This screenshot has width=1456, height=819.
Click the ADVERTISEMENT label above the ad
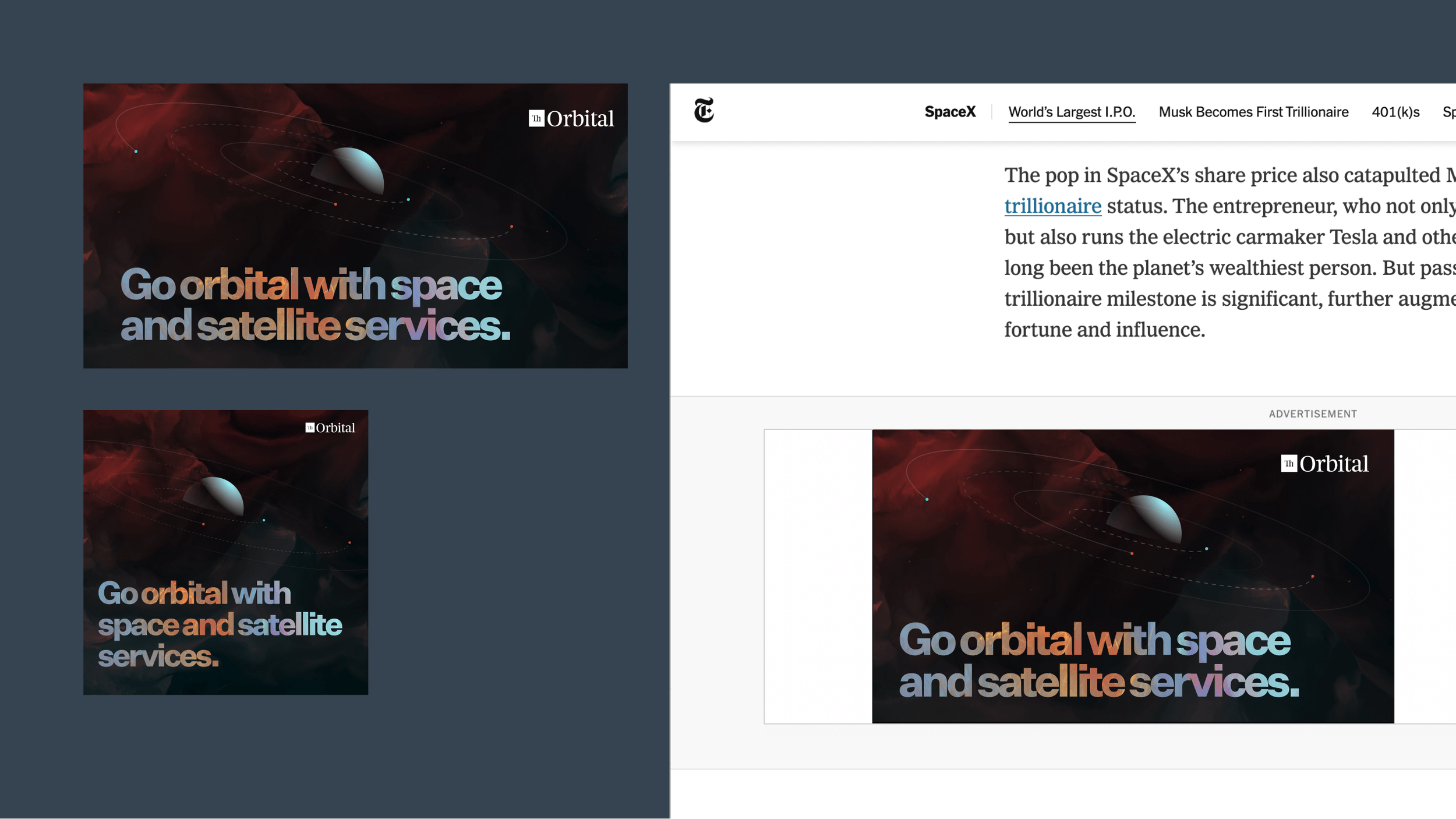[x=1313, y=414]
